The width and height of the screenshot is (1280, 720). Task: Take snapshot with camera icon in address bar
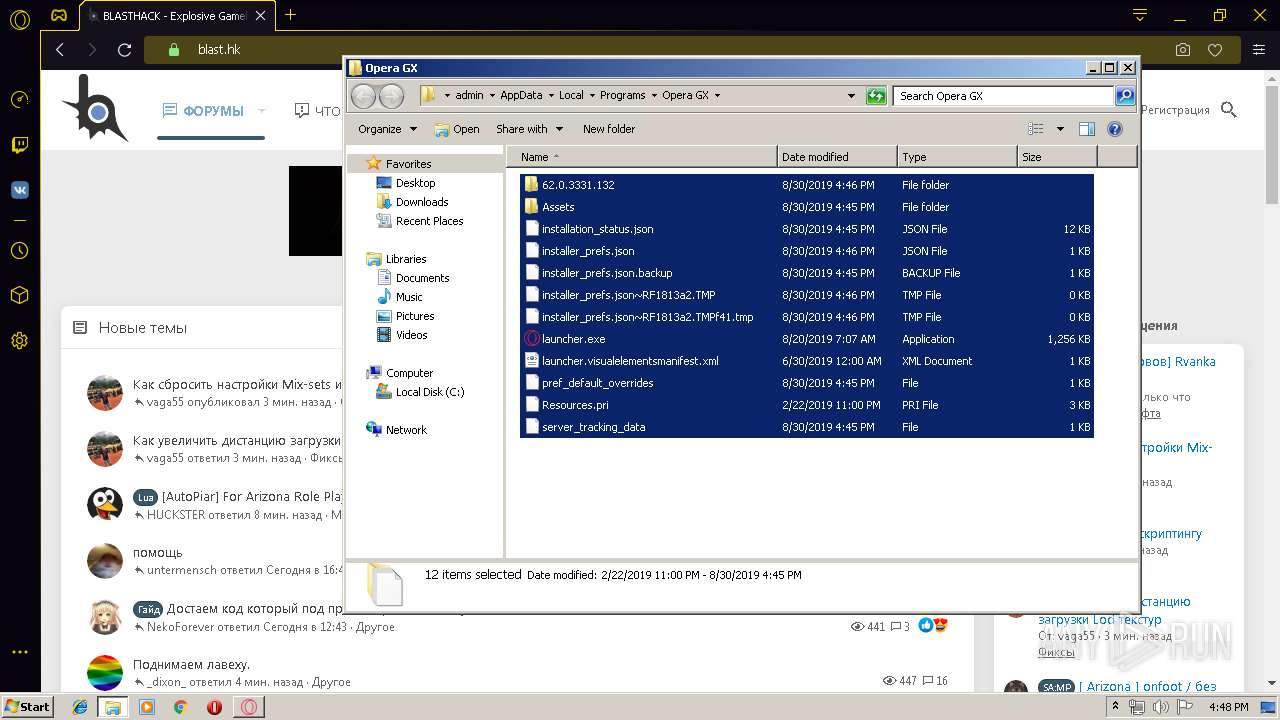1183,49
